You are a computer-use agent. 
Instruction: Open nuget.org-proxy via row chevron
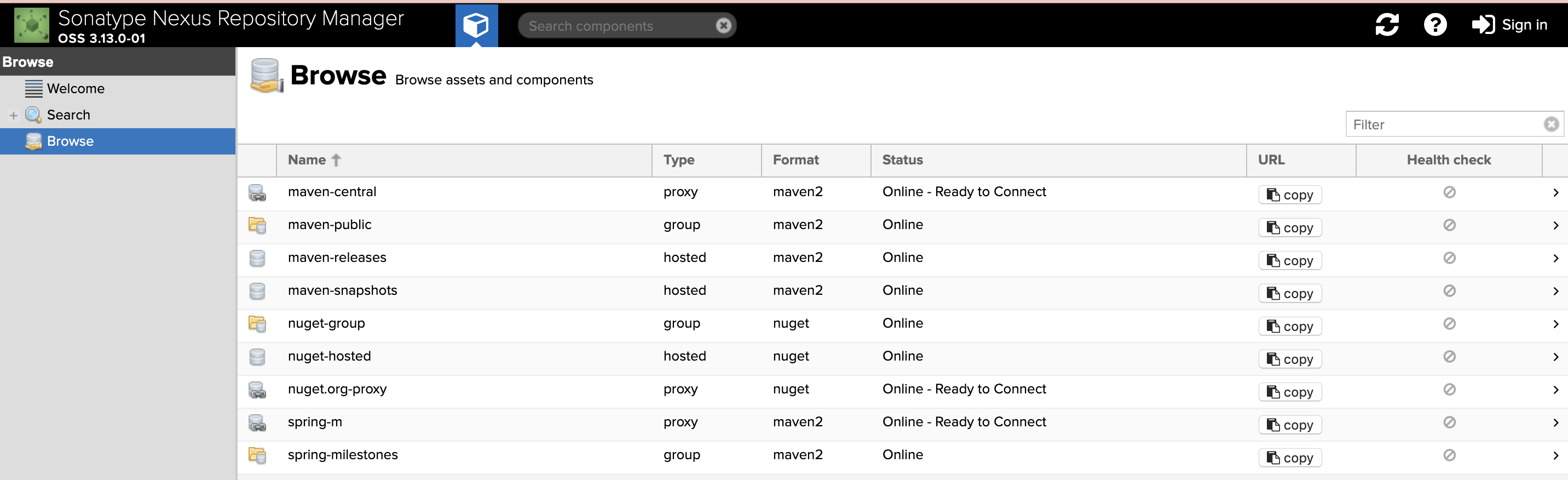pos(1556,390)
